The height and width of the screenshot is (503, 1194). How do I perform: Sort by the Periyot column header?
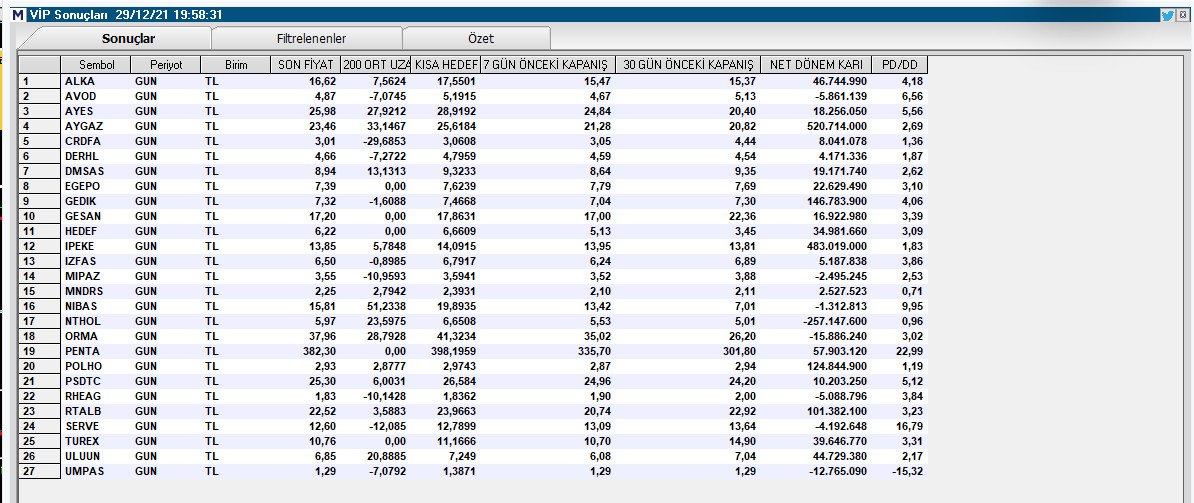pyautogui.click(x=165, y=65)
